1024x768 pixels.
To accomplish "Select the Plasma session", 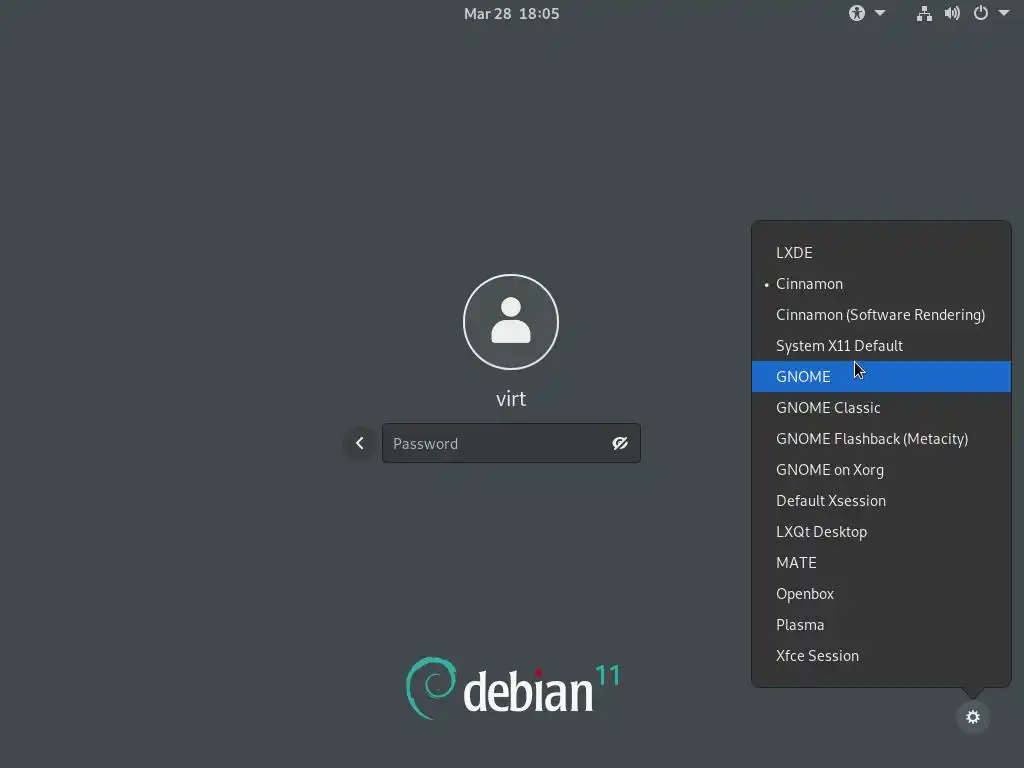I will tap(881, 625).
